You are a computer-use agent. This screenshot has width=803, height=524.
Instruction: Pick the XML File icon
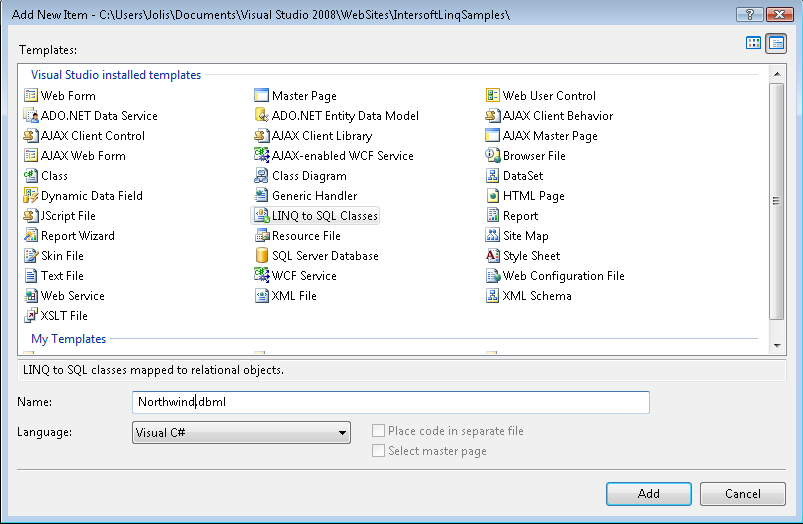coord(262,295)
